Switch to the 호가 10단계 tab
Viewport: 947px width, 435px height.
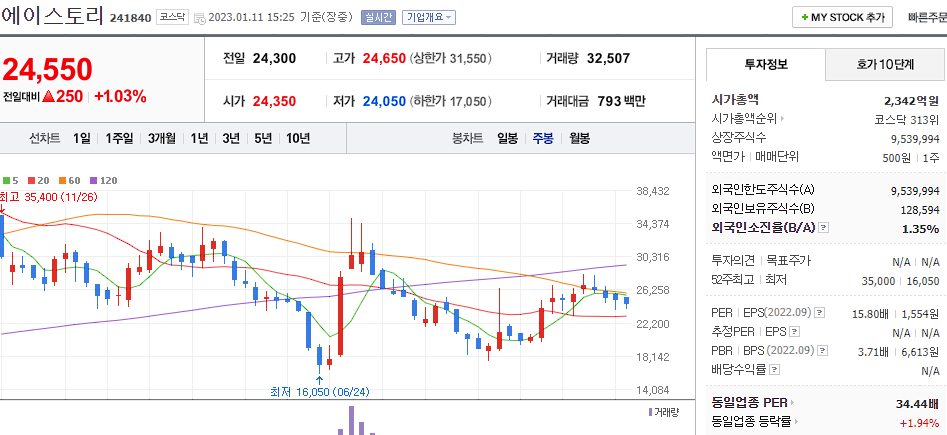tap(885, 64)
